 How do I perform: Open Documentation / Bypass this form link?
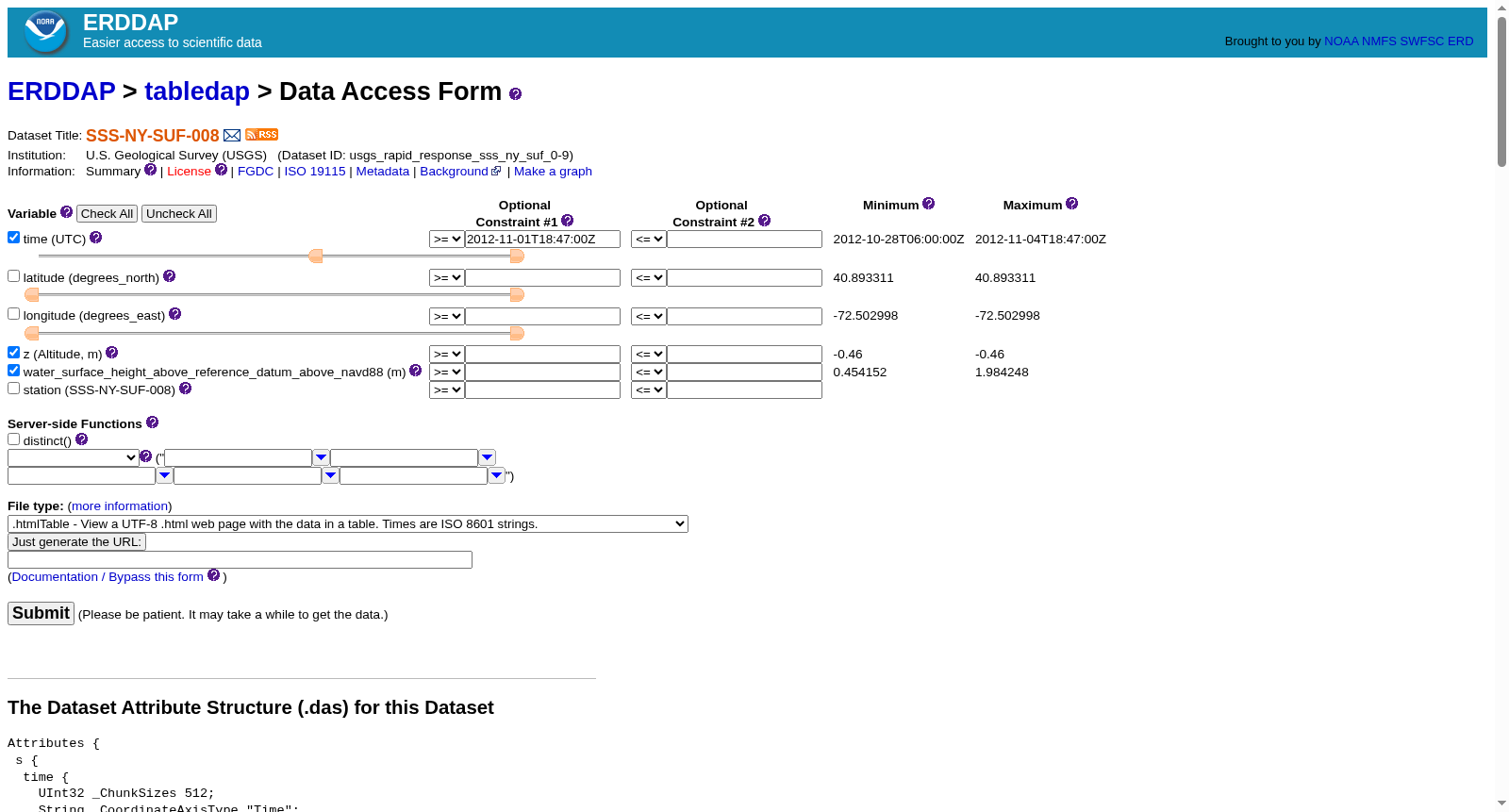[108, 577]
